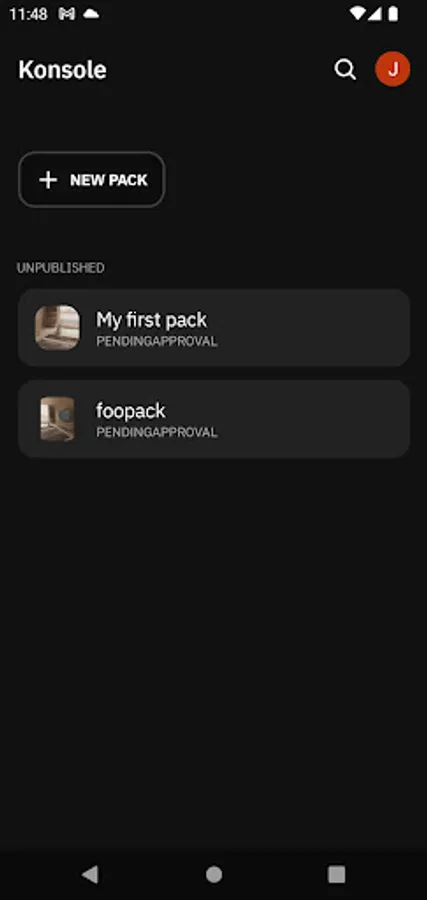Open the search magnifier icon
This screenshot has width=427, height=900.
pyautogui.click(x=345, y=69)
